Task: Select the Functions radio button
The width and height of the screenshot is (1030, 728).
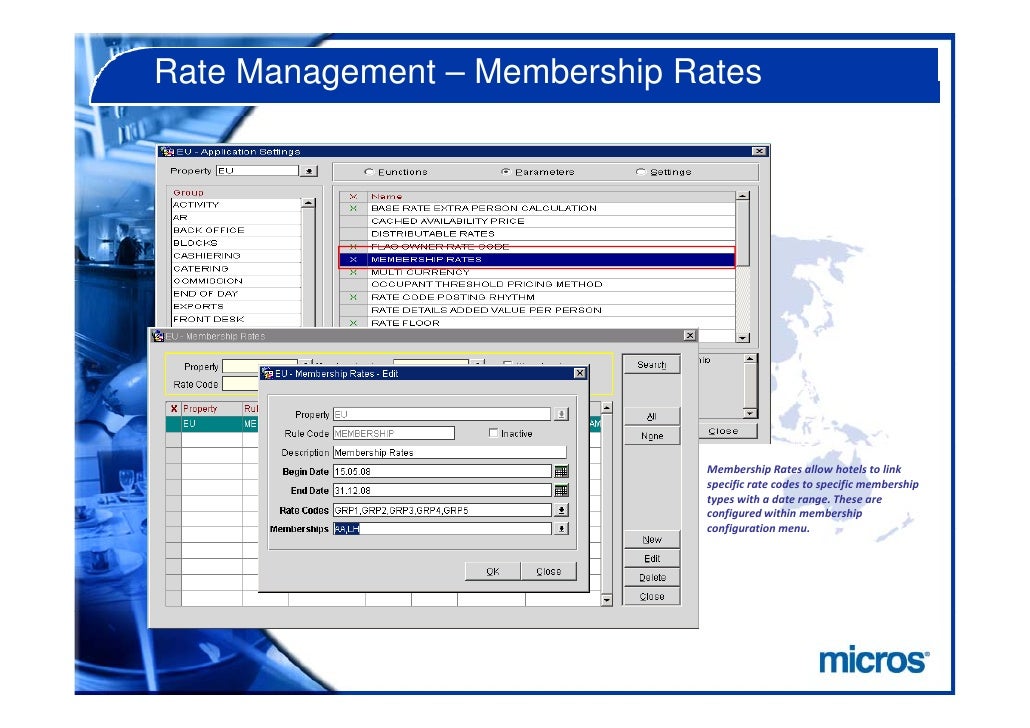Action: pos(369,171)
